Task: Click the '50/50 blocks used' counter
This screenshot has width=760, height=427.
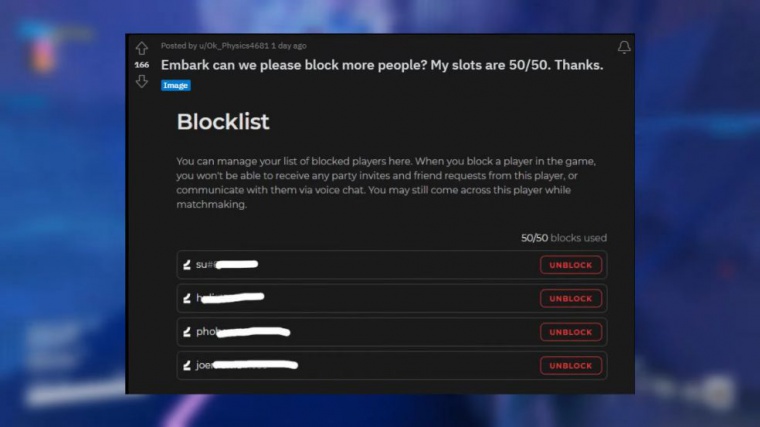Action: pos(563,238)
